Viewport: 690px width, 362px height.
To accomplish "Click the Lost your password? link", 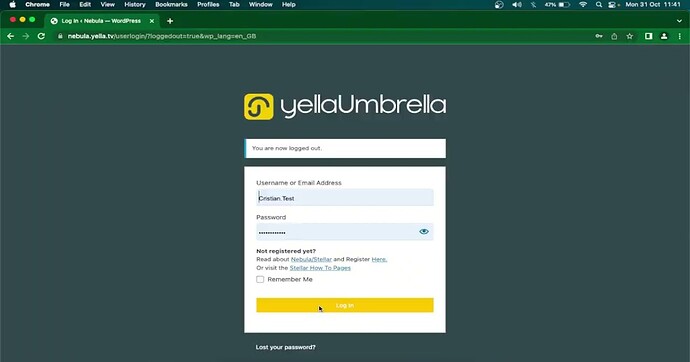I will pyautogui.click(x=286, y=347).
